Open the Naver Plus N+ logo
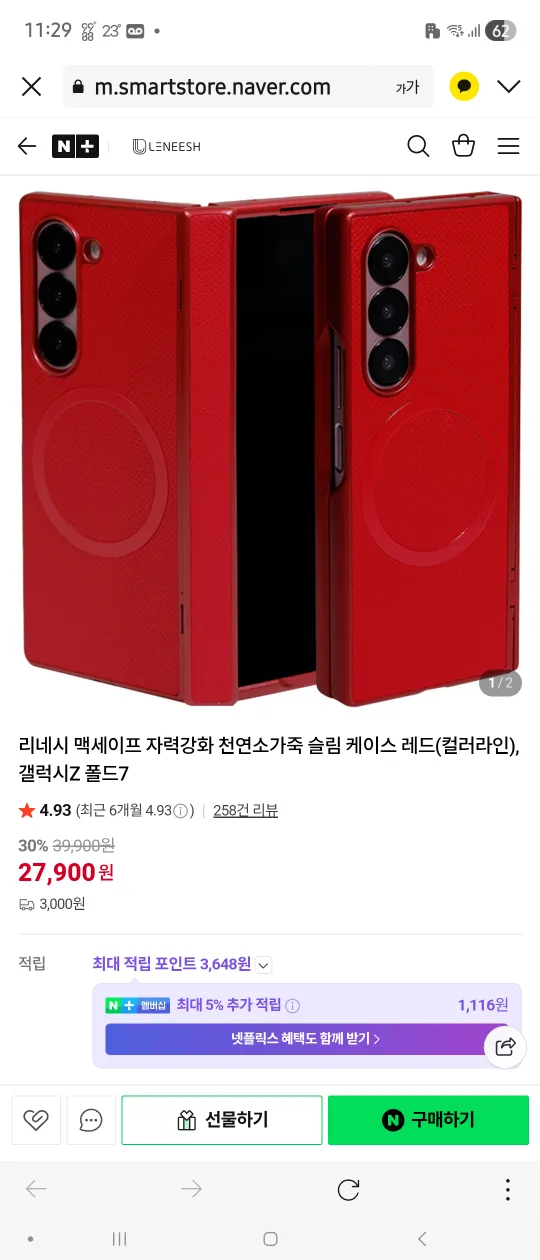 pos(76,146)
